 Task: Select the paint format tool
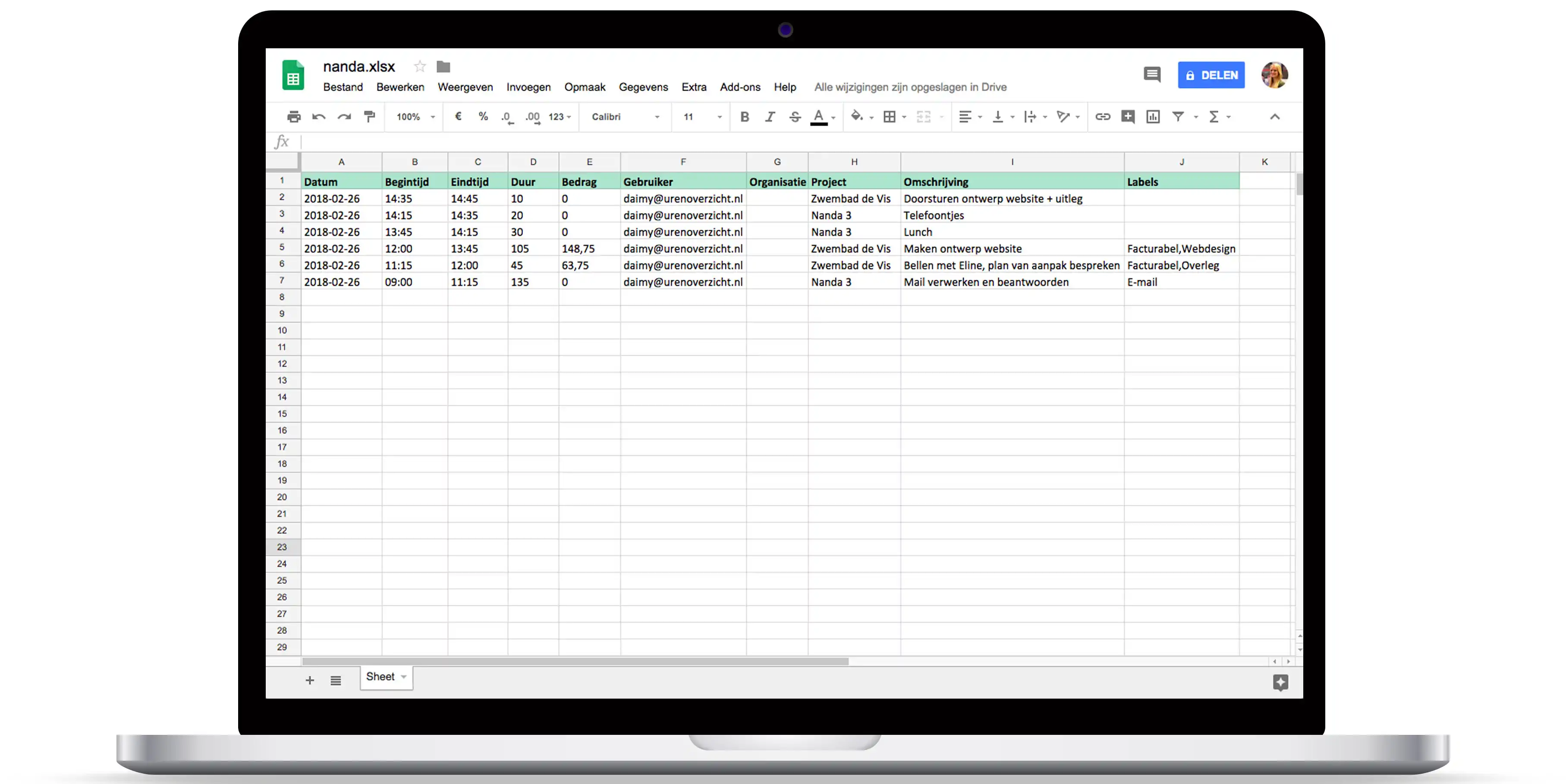[369, 117]
